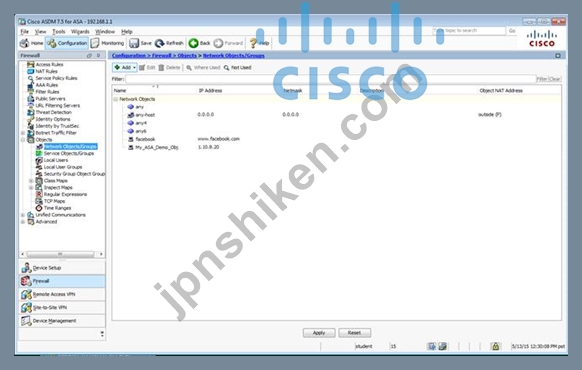Screen dimensions: 582x370
Task: Open the Help menu
Action: coord(127,32)
